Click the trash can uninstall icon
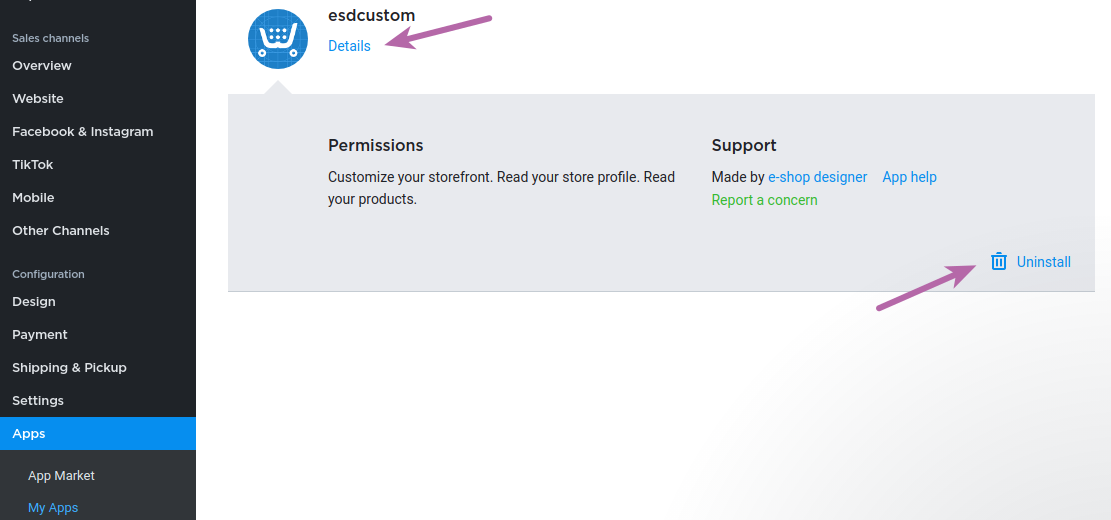The width and height of the screenshot is (1111, 520). point(998,261)
